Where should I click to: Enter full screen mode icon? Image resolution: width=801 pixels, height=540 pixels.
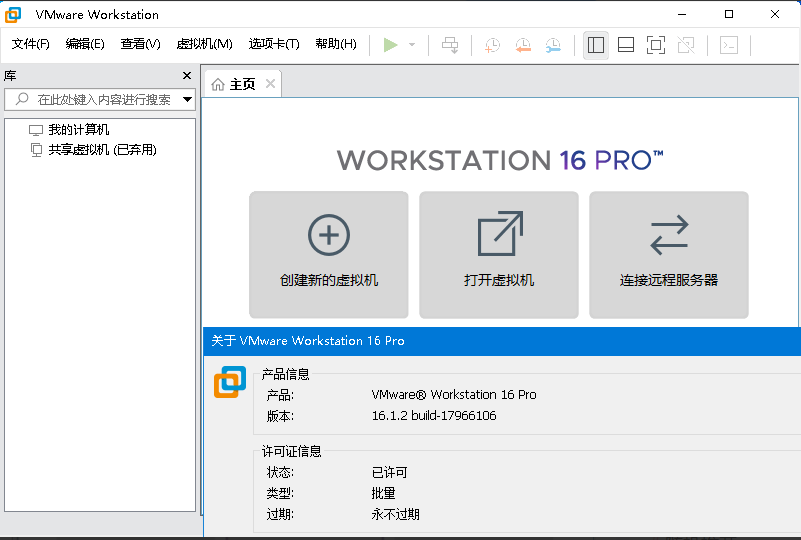pyautogui.click(x=656, y=45)
